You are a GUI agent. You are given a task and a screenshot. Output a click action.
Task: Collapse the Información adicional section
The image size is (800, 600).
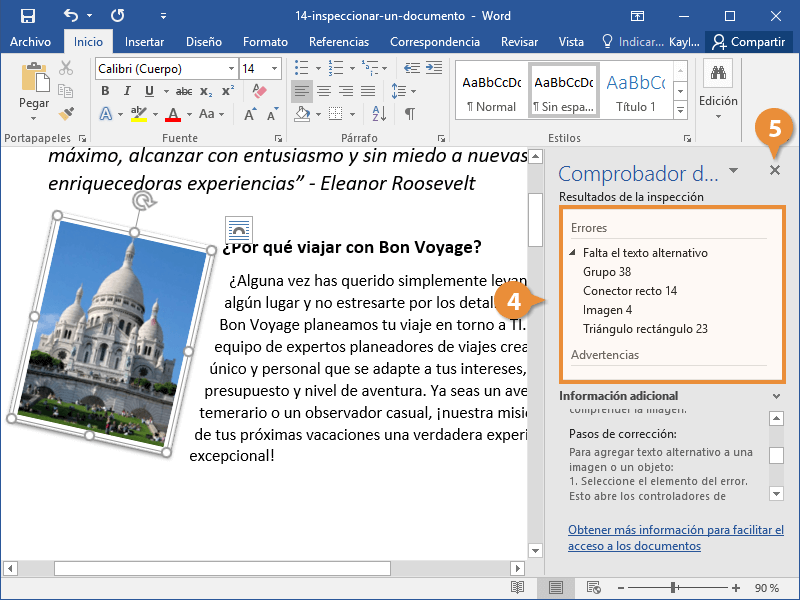click(x=776, y=396)
